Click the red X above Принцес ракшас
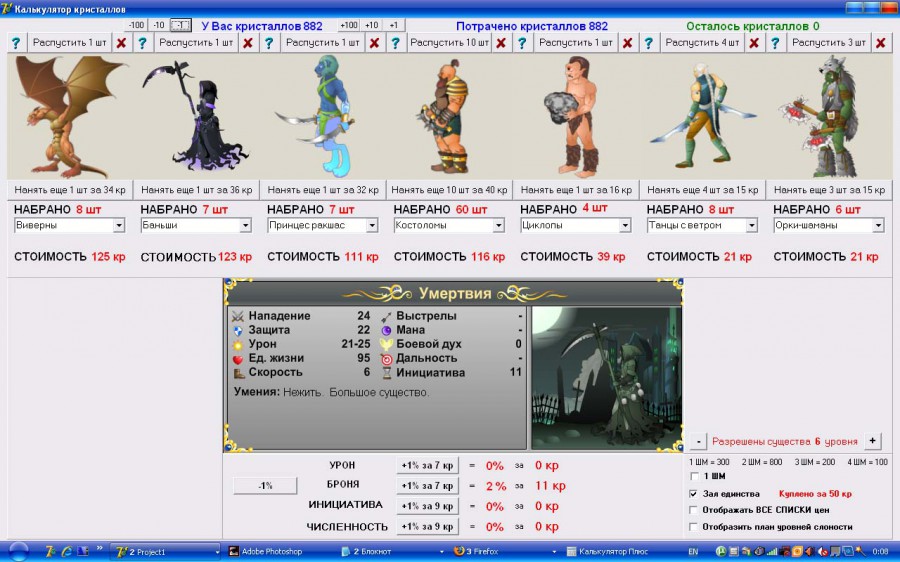Viewport: 900px width, 562px height. click(x=374, y=43)
